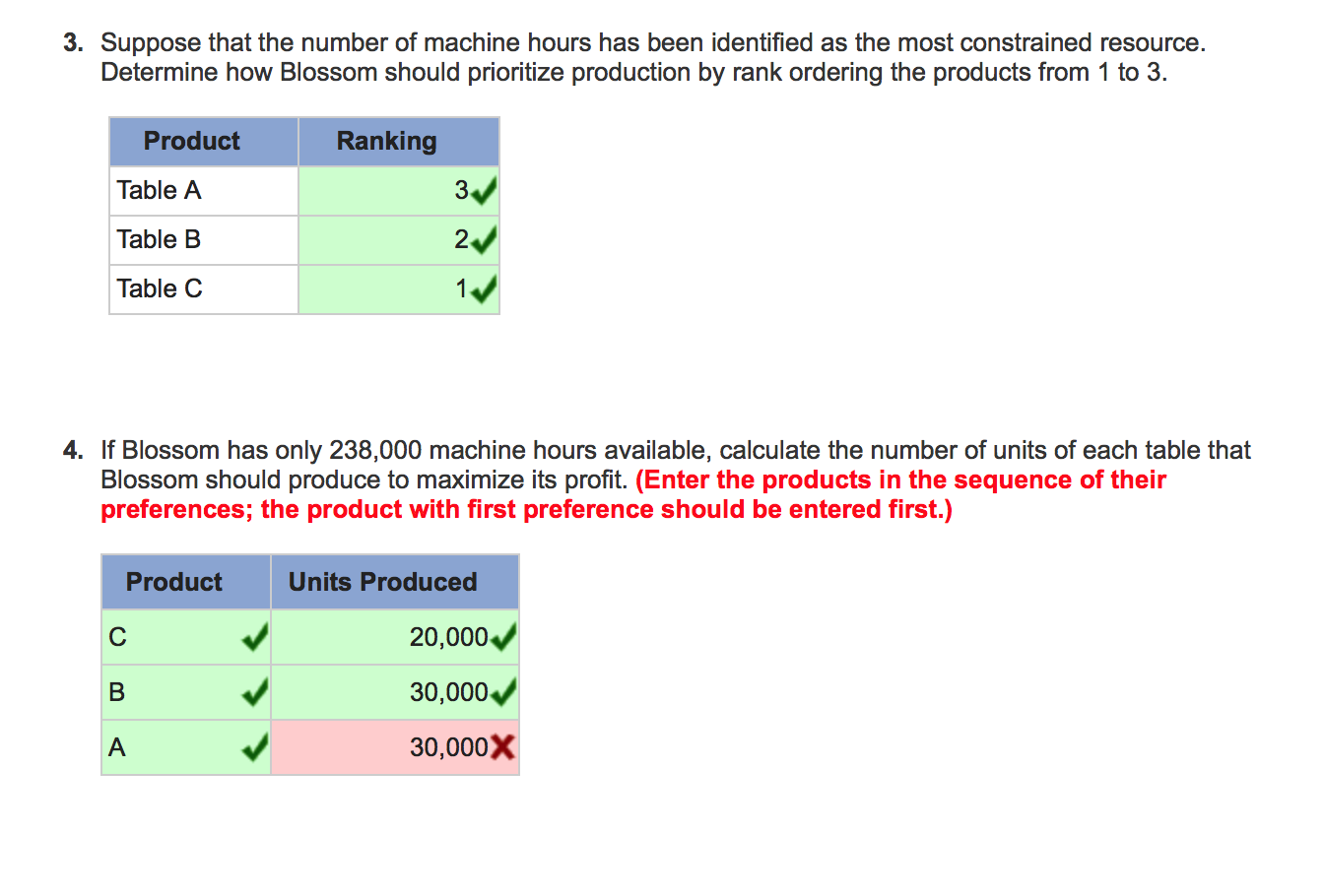
Task: Click the Table C row label
Action: [160, 288]
